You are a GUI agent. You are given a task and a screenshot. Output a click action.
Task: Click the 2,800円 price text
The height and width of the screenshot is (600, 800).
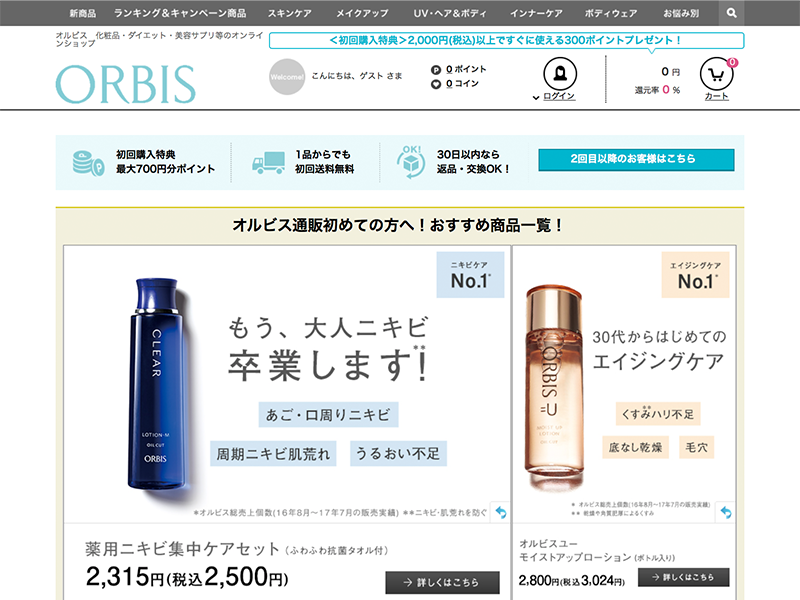point(539,581)
